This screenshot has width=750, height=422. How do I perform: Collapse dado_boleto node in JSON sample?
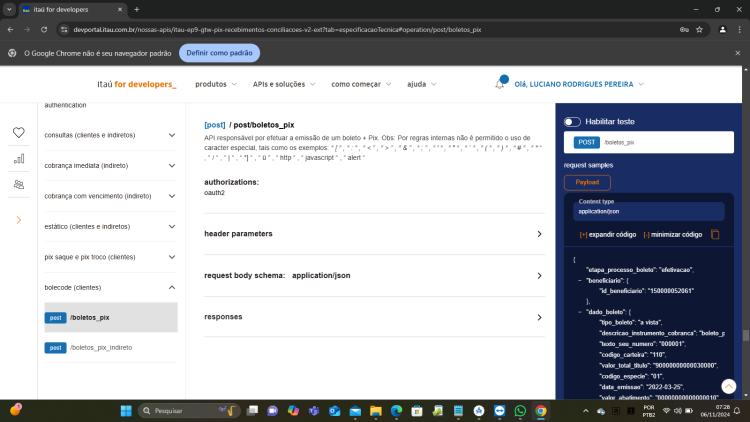pyautogui.click(x=580, y=312)
